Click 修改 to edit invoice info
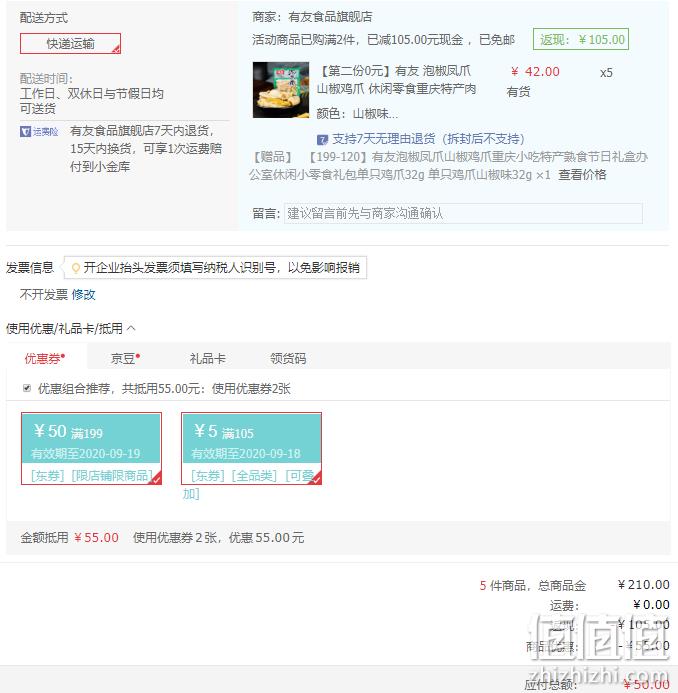This screenshot has width=678, height=693. point(83,294)
